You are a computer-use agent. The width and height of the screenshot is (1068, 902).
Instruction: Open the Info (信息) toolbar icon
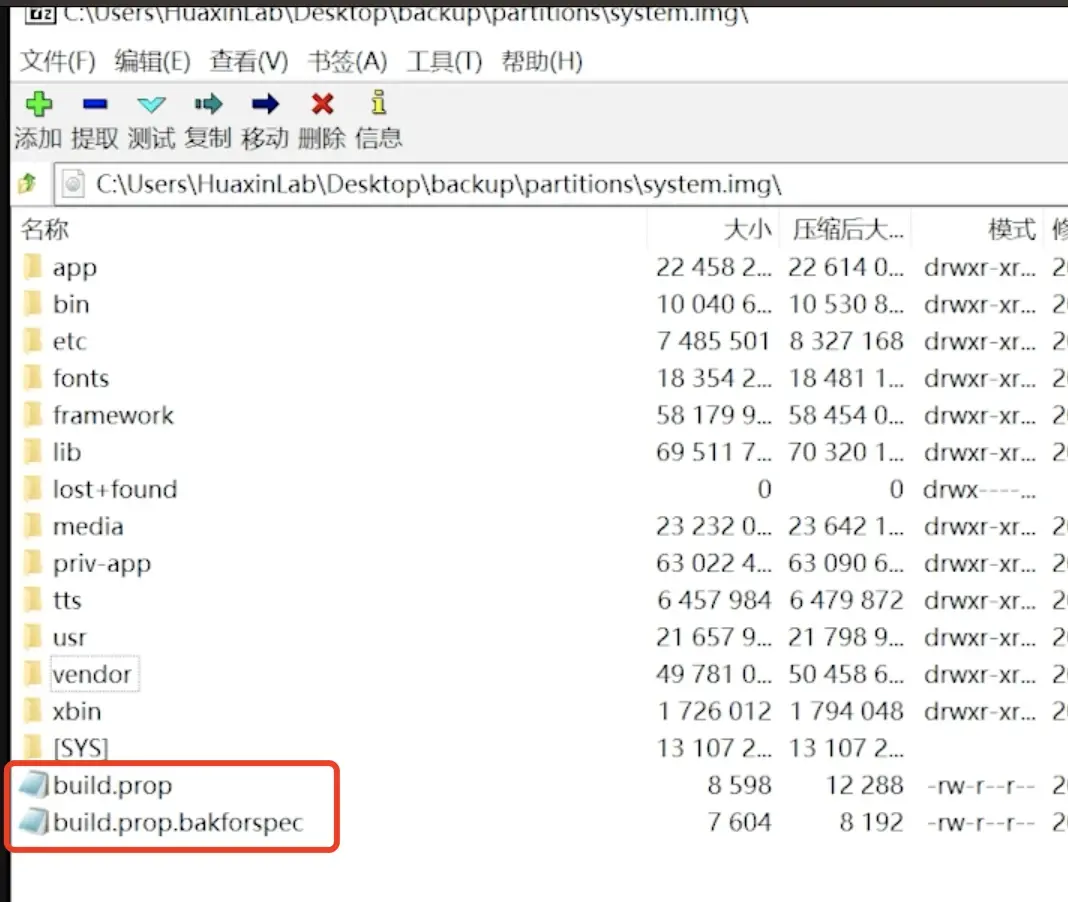click(378, 103)
